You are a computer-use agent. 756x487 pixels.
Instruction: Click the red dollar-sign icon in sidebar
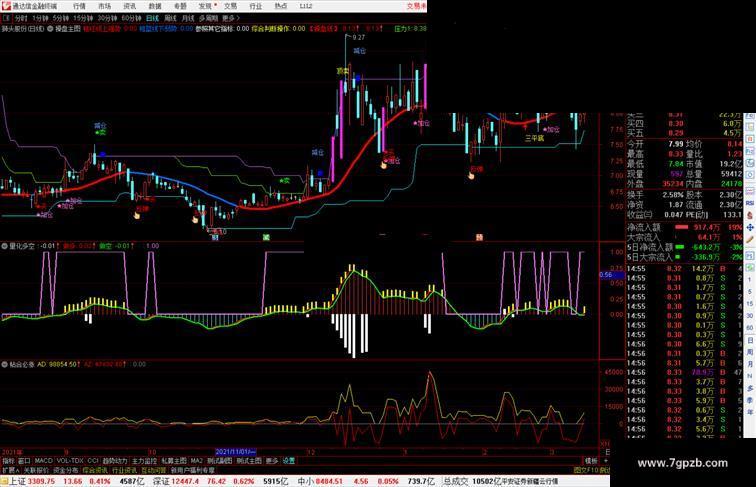[x=750, y=215]
